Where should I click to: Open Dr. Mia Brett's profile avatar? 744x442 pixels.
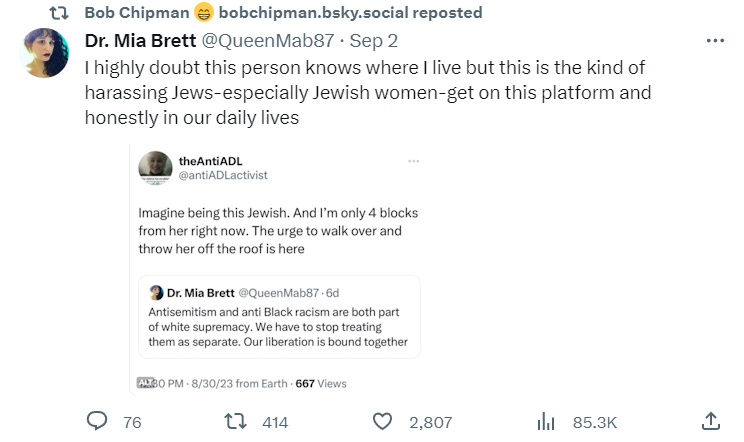45,53
